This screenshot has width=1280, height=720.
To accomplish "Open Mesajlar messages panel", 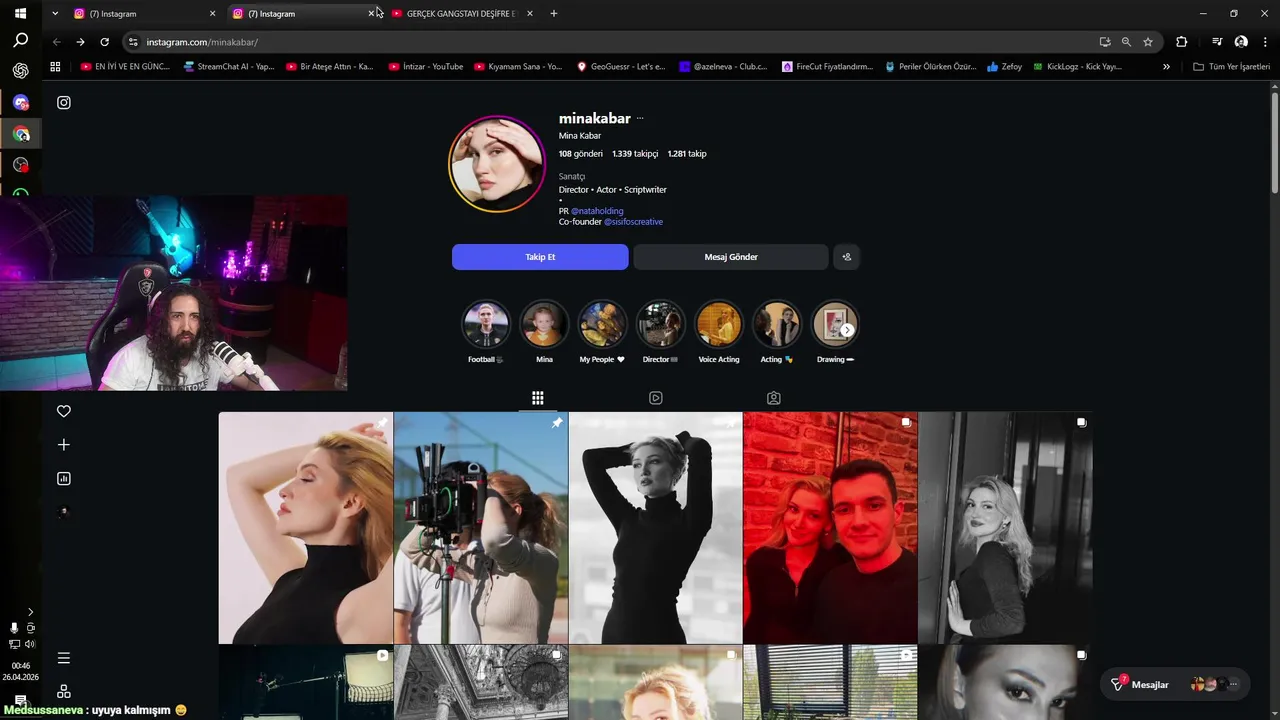I will point(1174,684).
